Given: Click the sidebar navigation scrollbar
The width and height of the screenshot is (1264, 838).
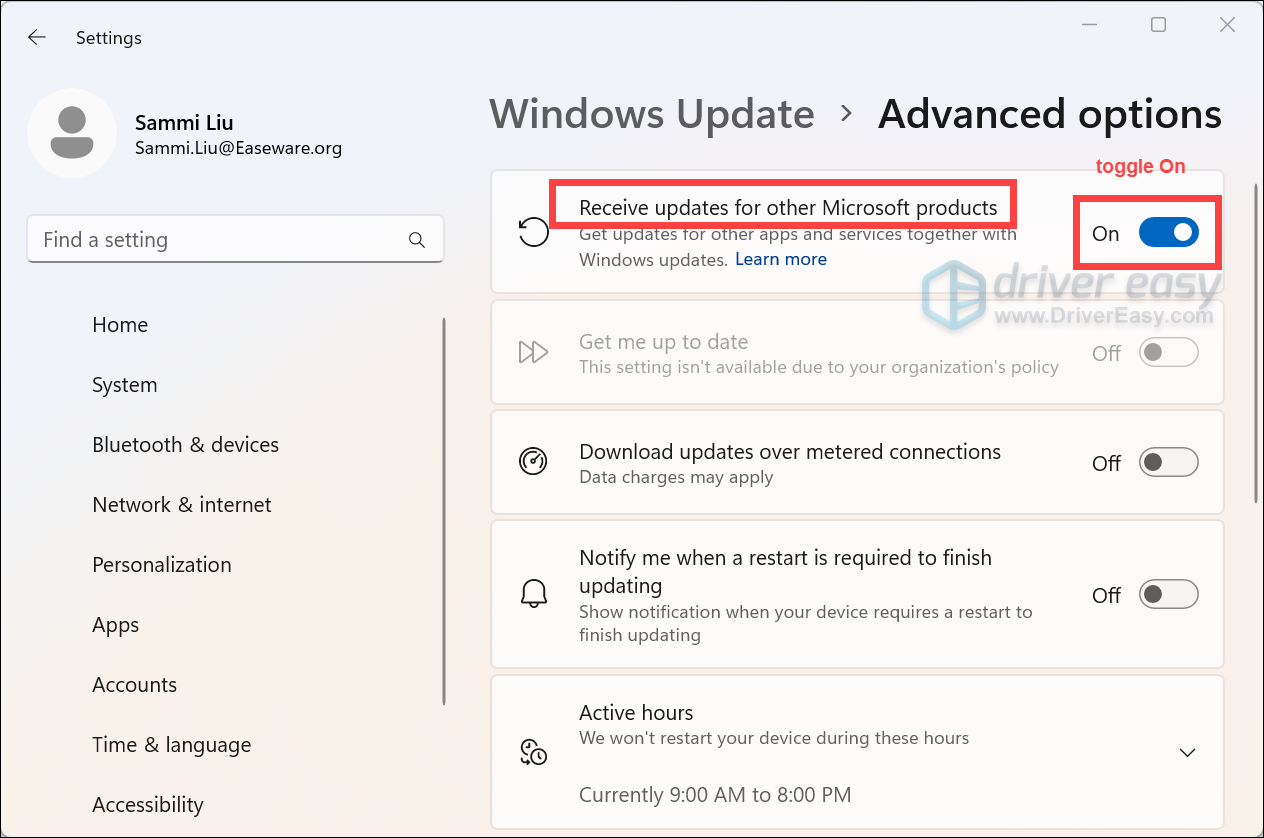Looking at the screenshot, I should pyautogui.click(x=445, y=510).
